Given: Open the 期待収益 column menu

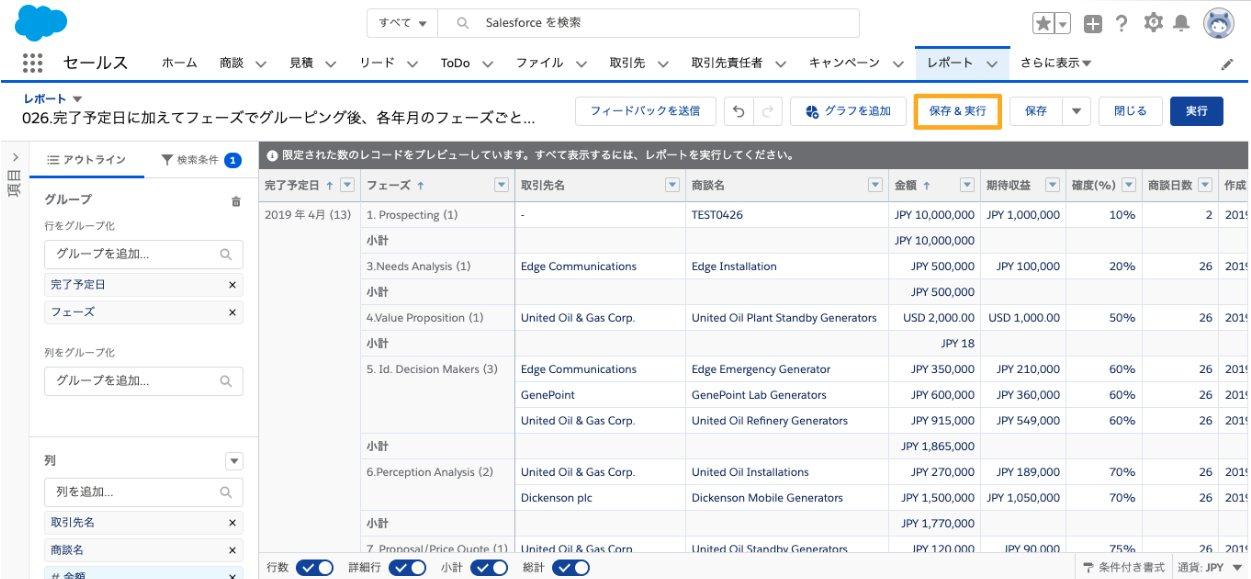Looking at the screenshot, I should point(1053,185).
